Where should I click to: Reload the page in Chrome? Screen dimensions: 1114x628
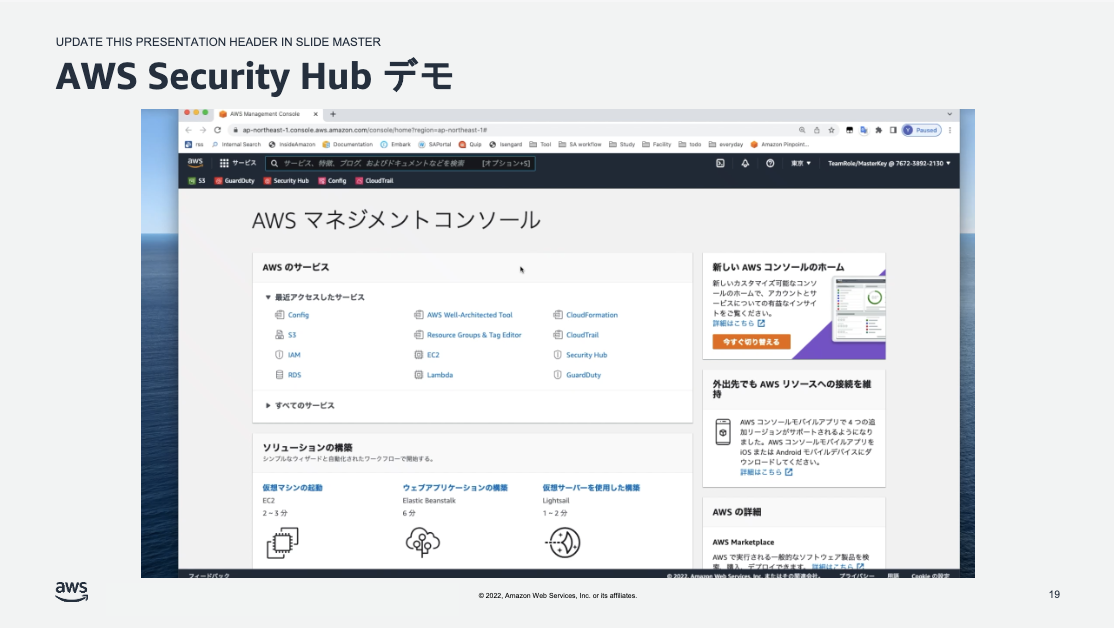pos(217,130)
